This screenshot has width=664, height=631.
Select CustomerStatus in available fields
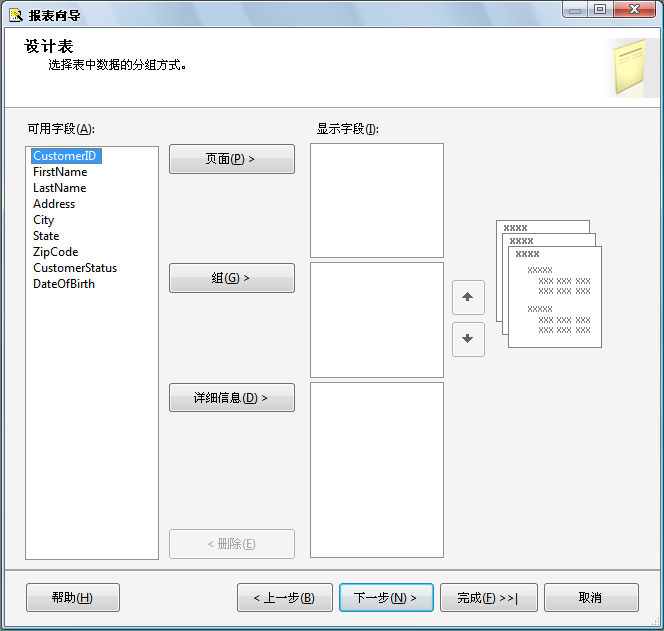(x=75, y=268)
